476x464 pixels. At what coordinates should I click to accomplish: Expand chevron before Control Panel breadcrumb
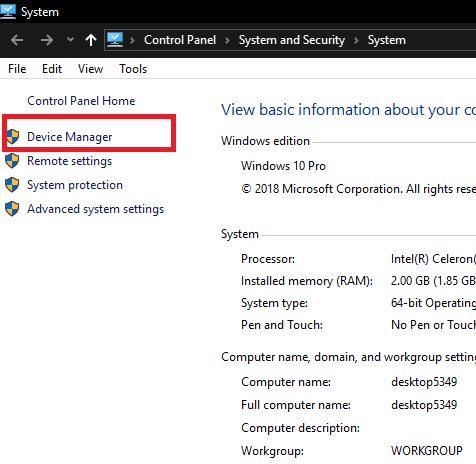(x=132, y=40)
